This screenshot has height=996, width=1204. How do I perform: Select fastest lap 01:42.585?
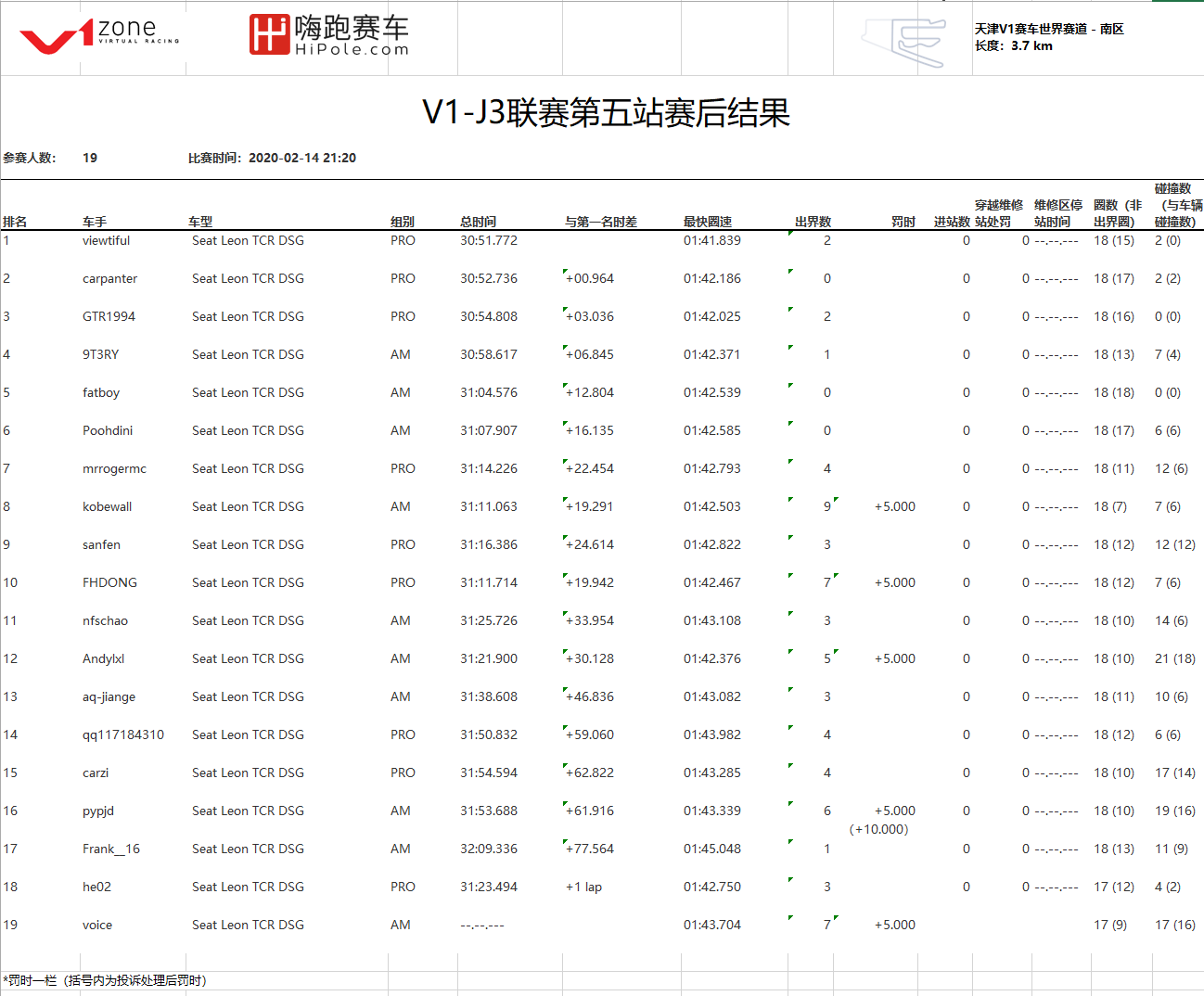click(x=712, y=430)
